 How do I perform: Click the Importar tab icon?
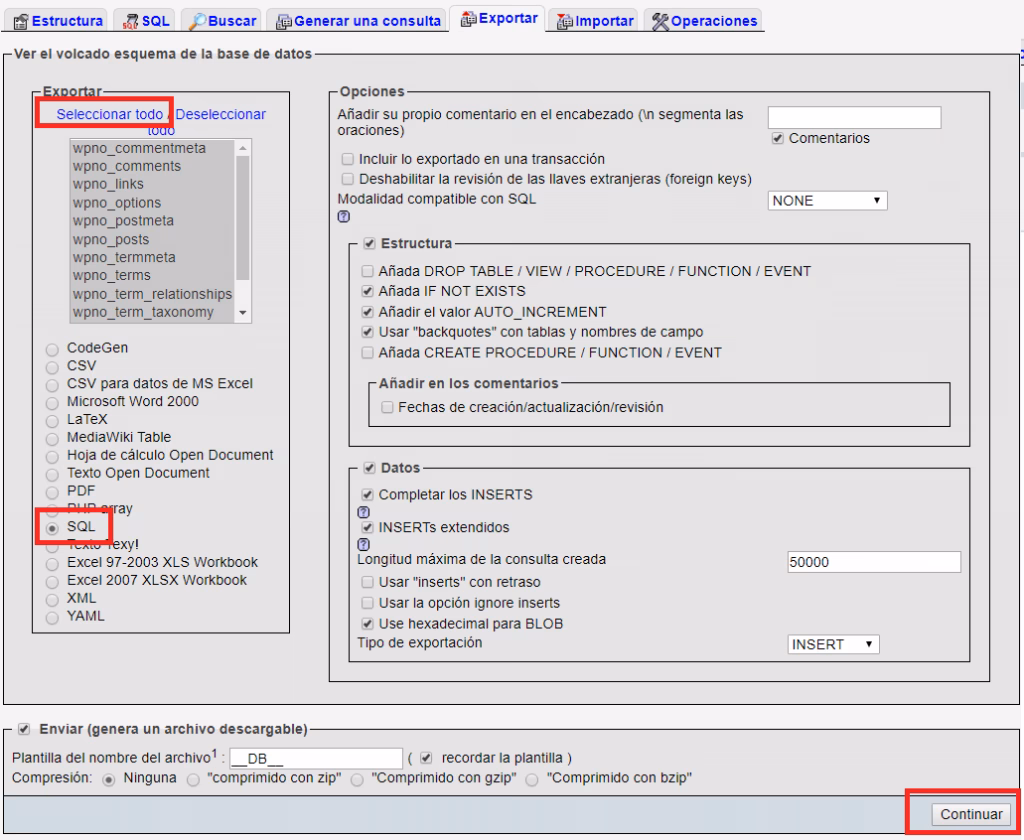564,22
